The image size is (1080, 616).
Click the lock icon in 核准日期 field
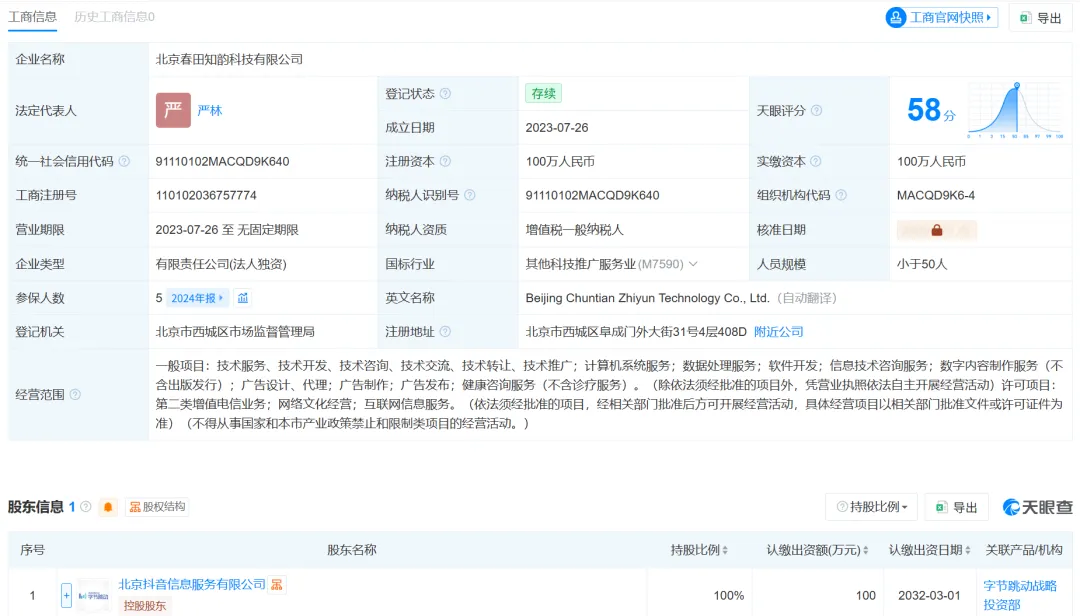pyautogui.click(x=937, y=230)
